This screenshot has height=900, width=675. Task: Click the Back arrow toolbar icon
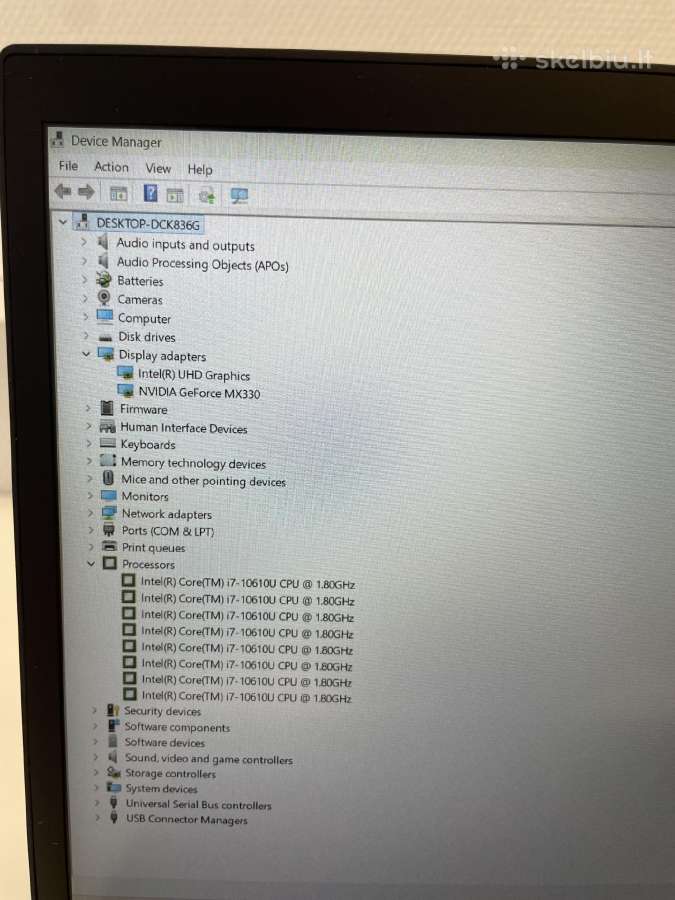[63, 192]
